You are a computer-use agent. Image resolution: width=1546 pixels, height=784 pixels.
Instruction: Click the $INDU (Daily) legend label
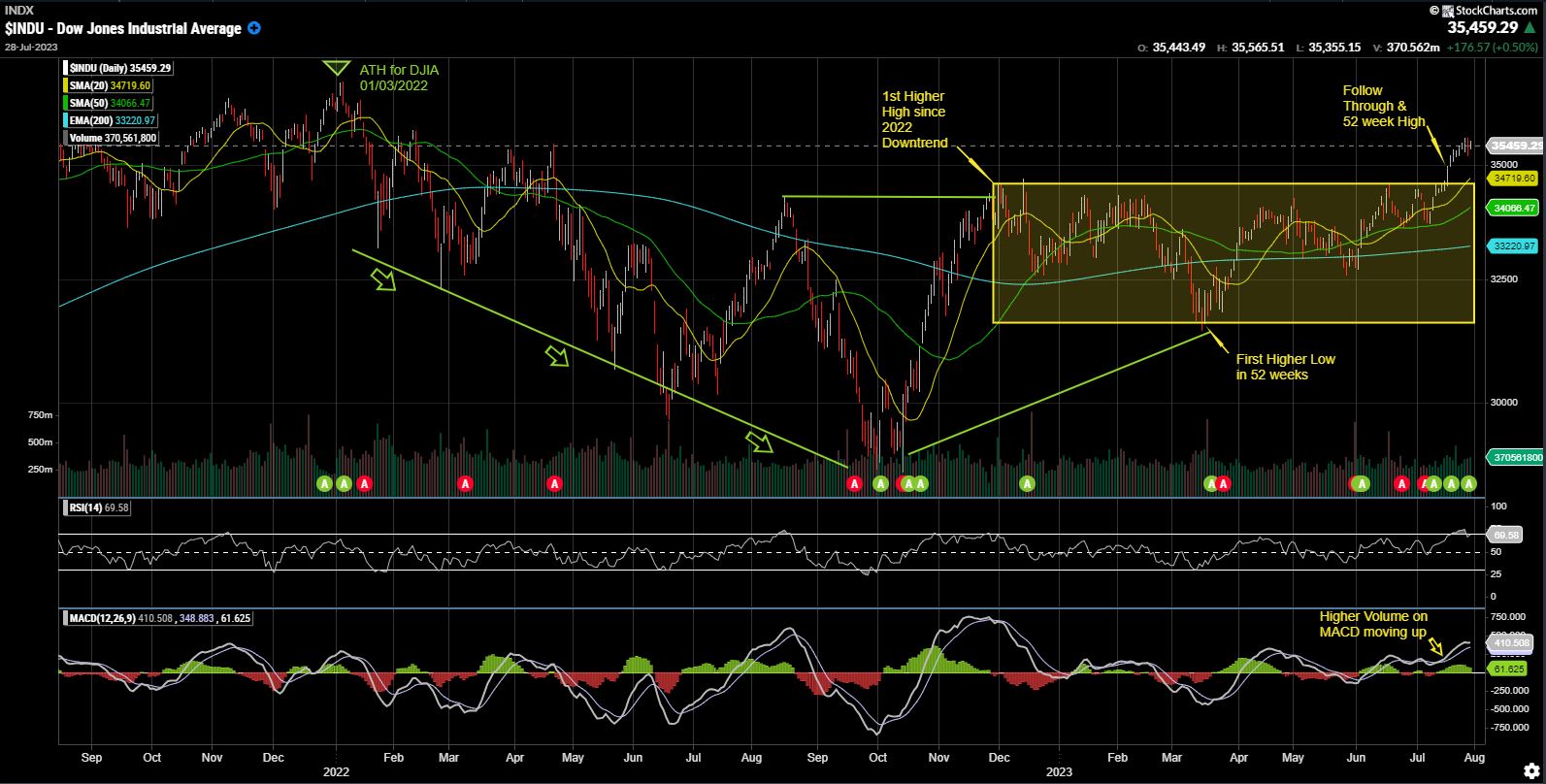[x=119, y=68]
